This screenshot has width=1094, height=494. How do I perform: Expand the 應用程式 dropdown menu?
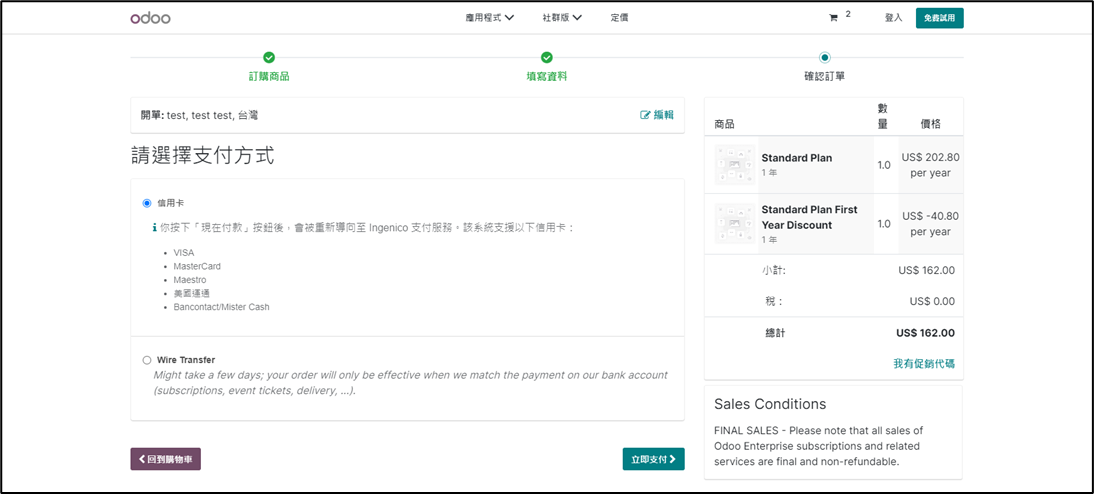490,18
